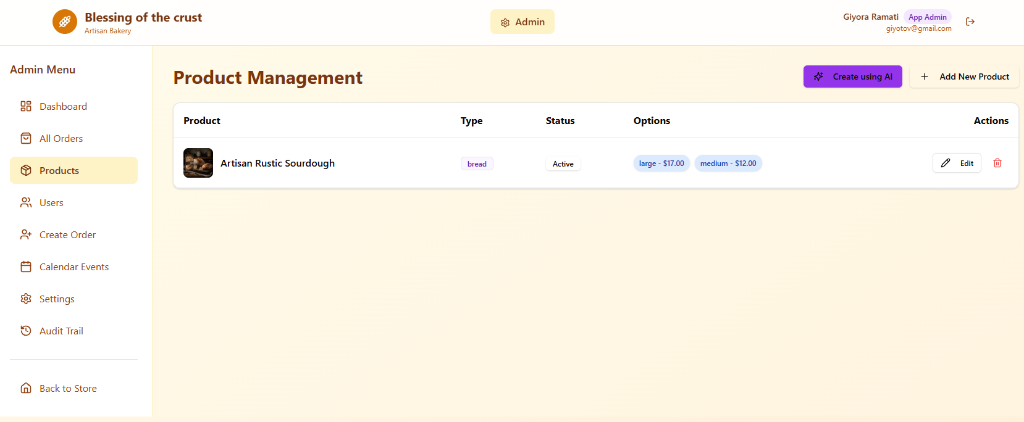Click the bread type tag
Image resolution: width=1024 pixels, height=422 pixels.
click(x=477, y=164)
